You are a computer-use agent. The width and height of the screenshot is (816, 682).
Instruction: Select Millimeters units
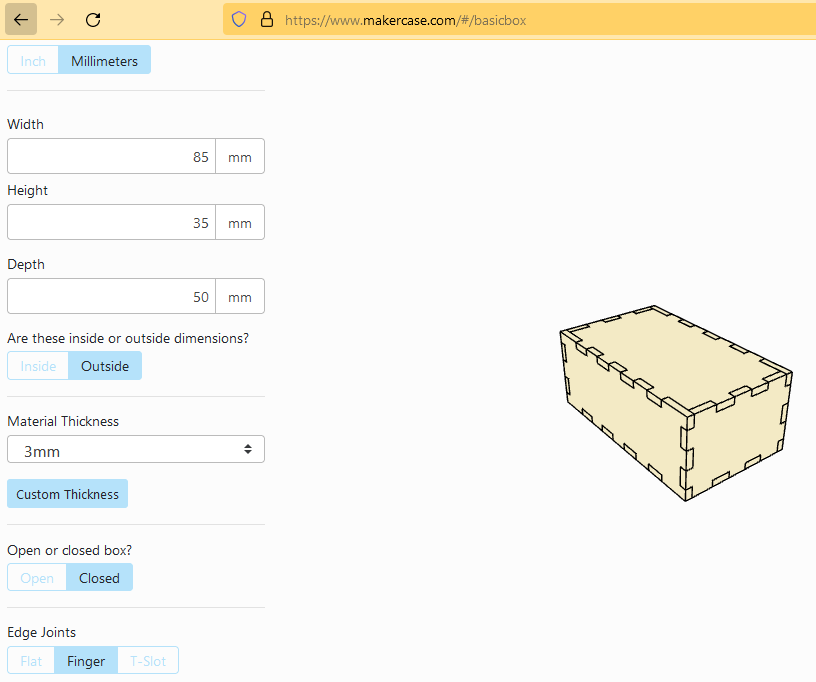(x=105, y=60)
